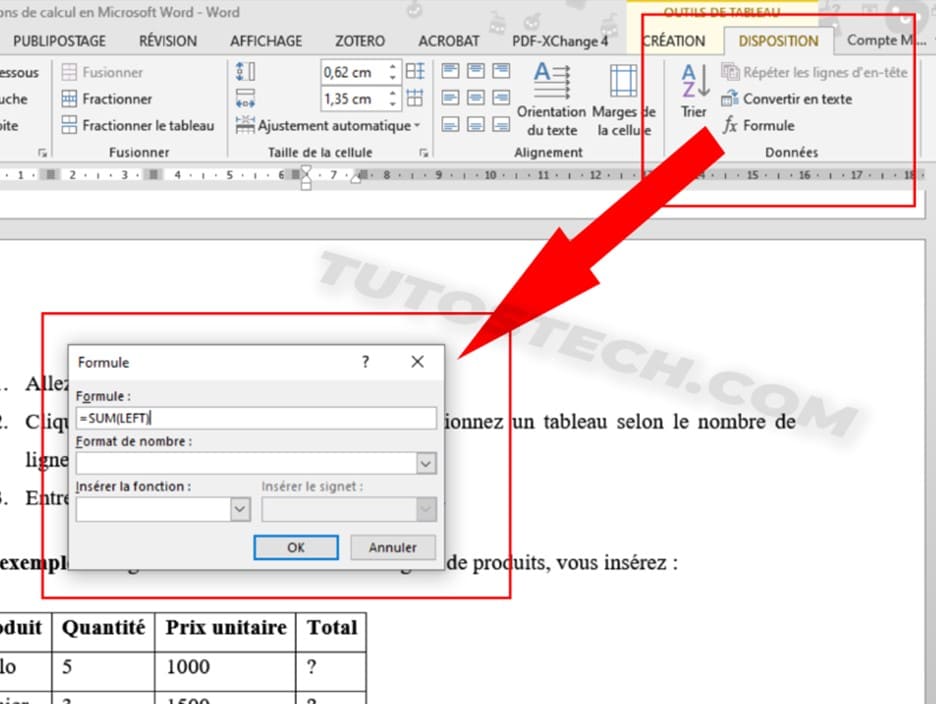The height and width of the screenshot is (704, 936).
Task: Switch to the CRÉATION ribbon tab
Action: 675,41
